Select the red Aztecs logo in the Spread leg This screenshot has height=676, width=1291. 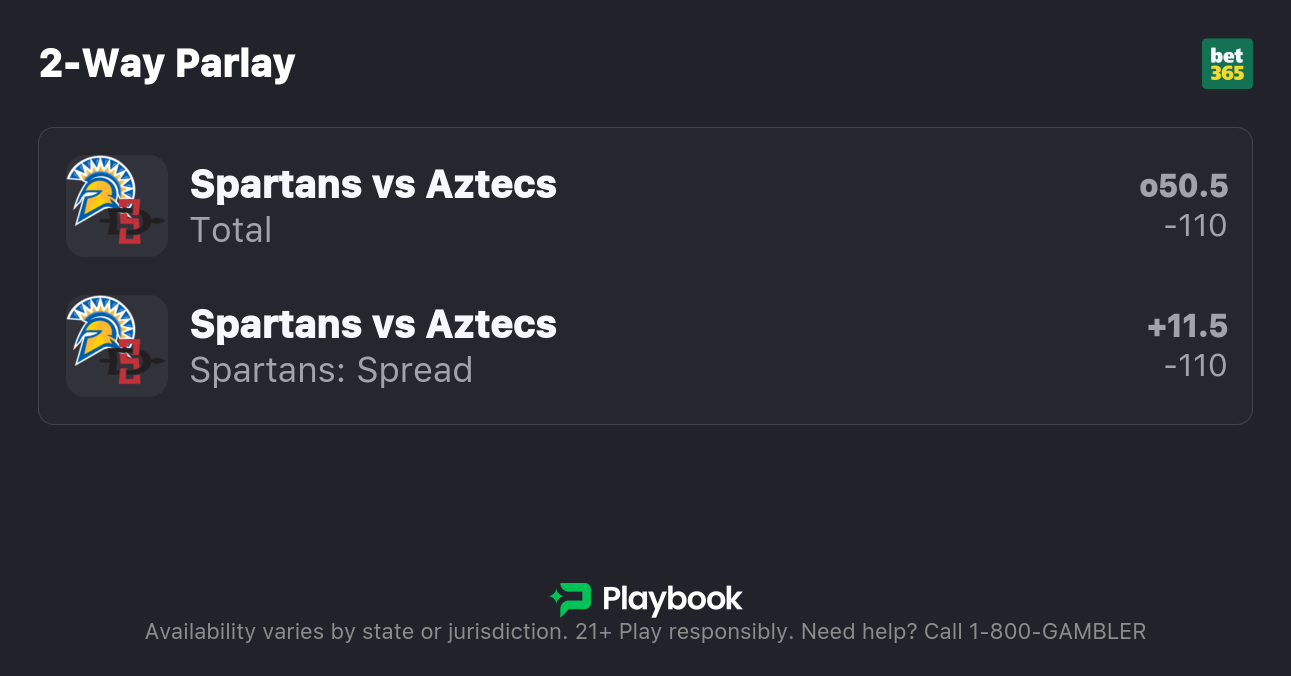tap(130, 362)
